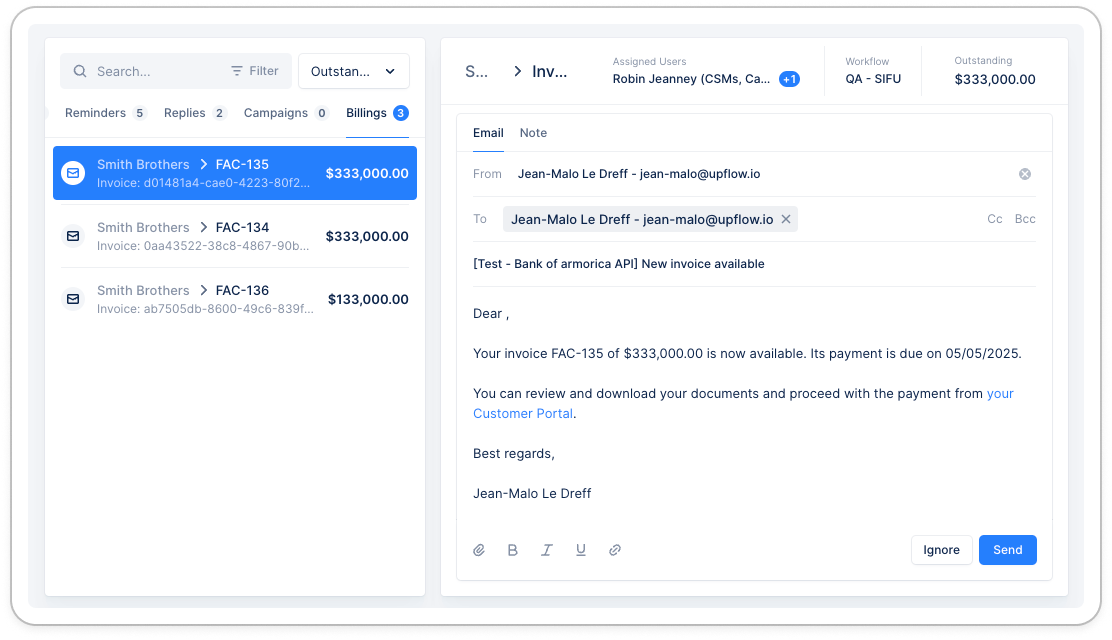
Task: Toggle underline text formatting
Action: (581, 550)
